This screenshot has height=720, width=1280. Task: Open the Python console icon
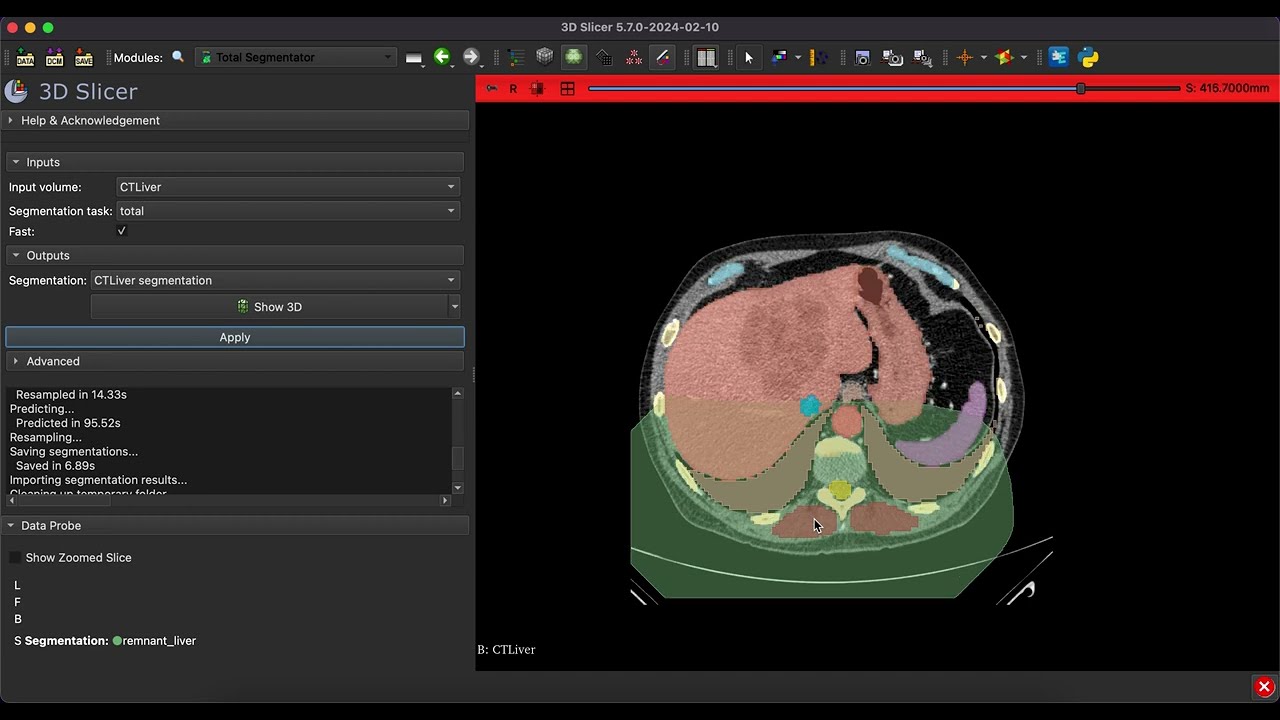coord(1089,58)
